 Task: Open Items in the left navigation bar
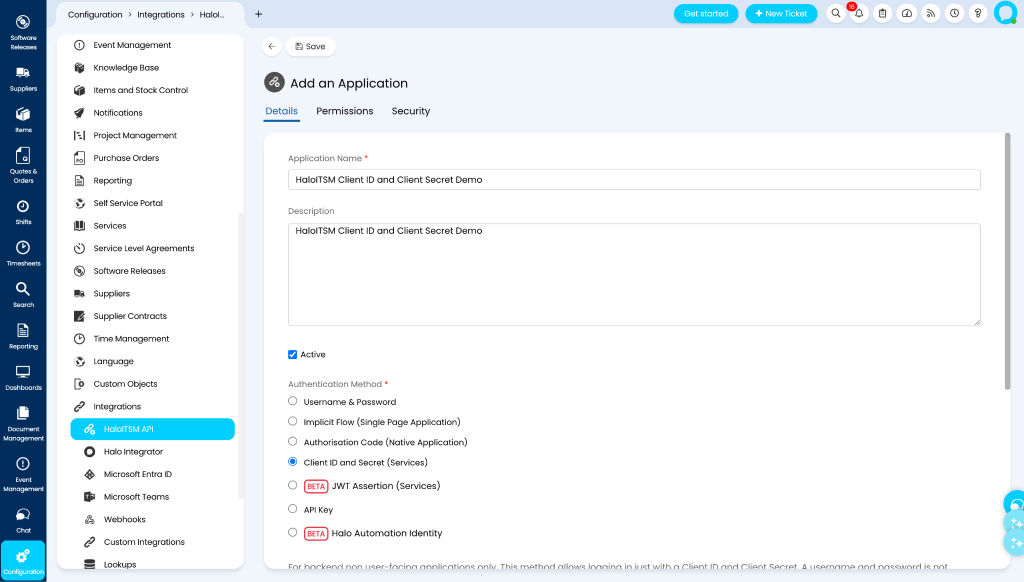click(23, 120)
